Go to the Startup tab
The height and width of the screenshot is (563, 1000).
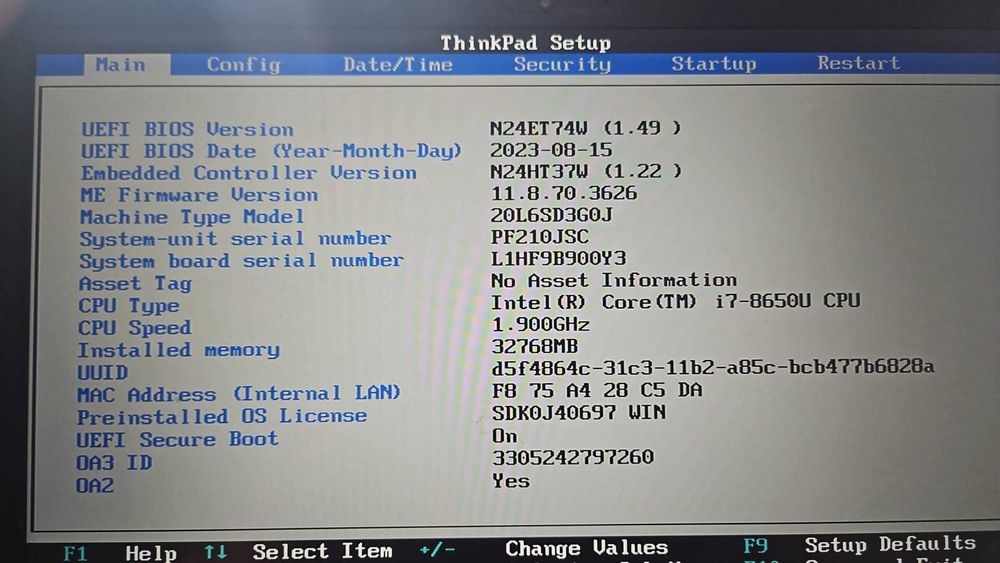pos(714,63)
